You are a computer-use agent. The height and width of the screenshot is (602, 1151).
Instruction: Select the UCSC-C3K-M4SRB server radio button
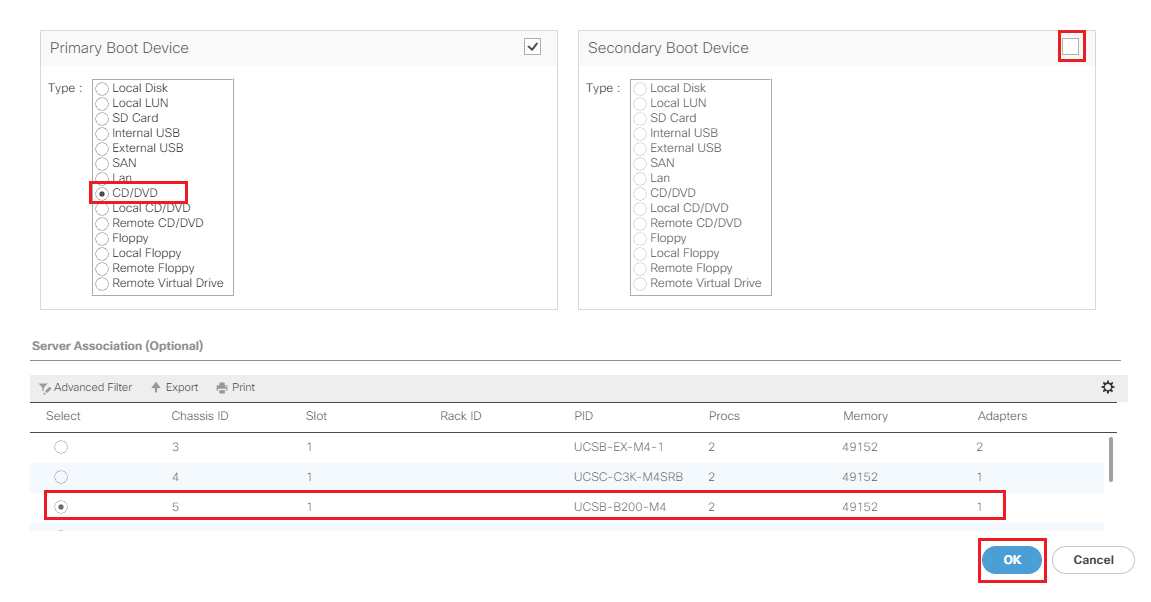pyautogui.click(x=61, y=477)
